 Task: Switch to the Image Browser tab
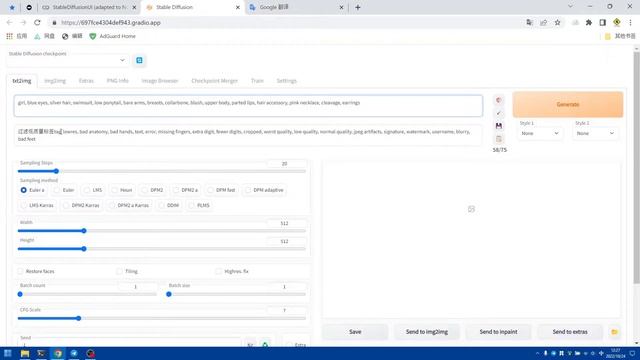tap(160, 81)
